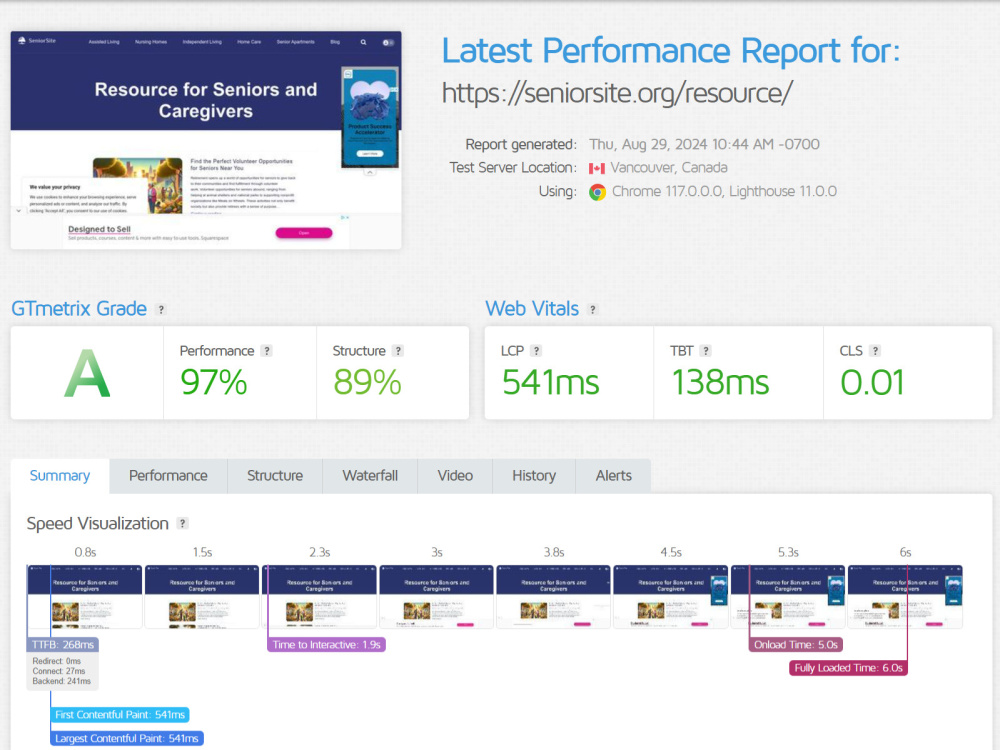
Task: Click the 97% Performance score
Action: point(214,383)
